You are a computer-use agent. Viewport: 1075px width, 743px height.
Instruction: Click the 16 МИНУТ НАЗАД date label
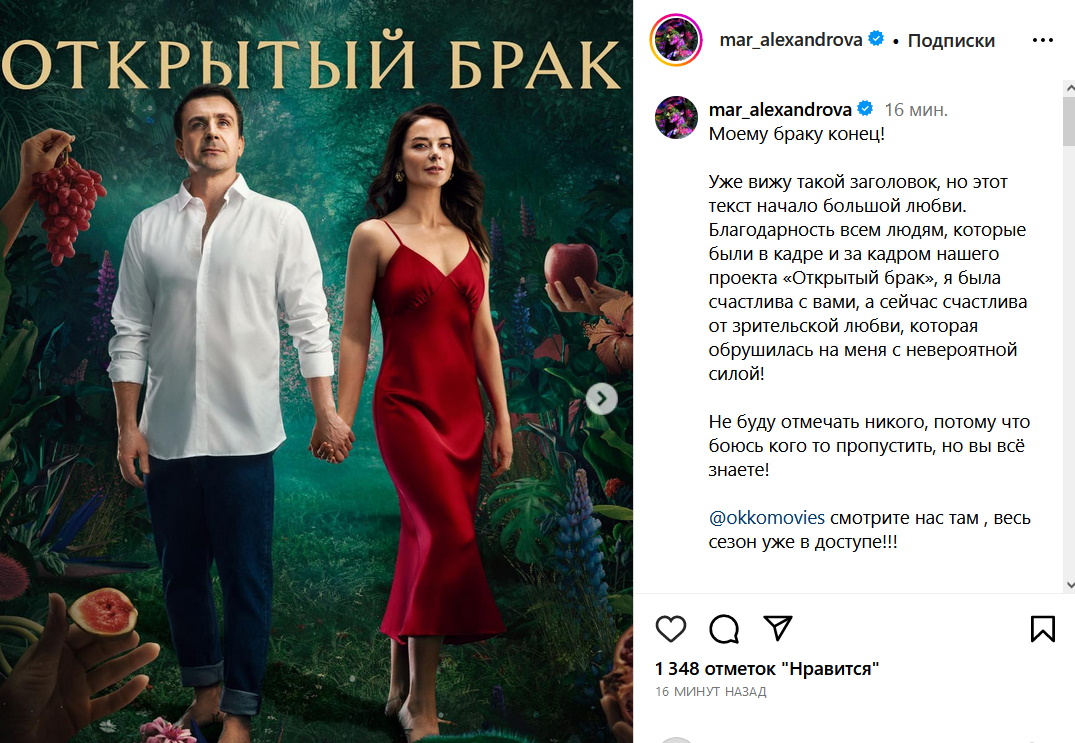[710, 692]
